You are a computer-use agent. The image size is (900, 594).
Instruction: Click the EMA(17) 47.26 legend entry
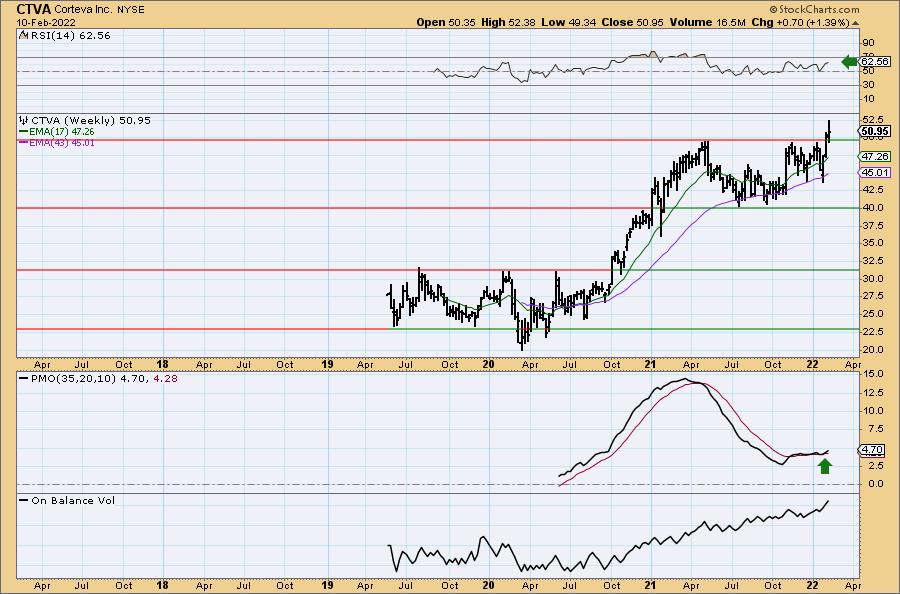[61, 131]
